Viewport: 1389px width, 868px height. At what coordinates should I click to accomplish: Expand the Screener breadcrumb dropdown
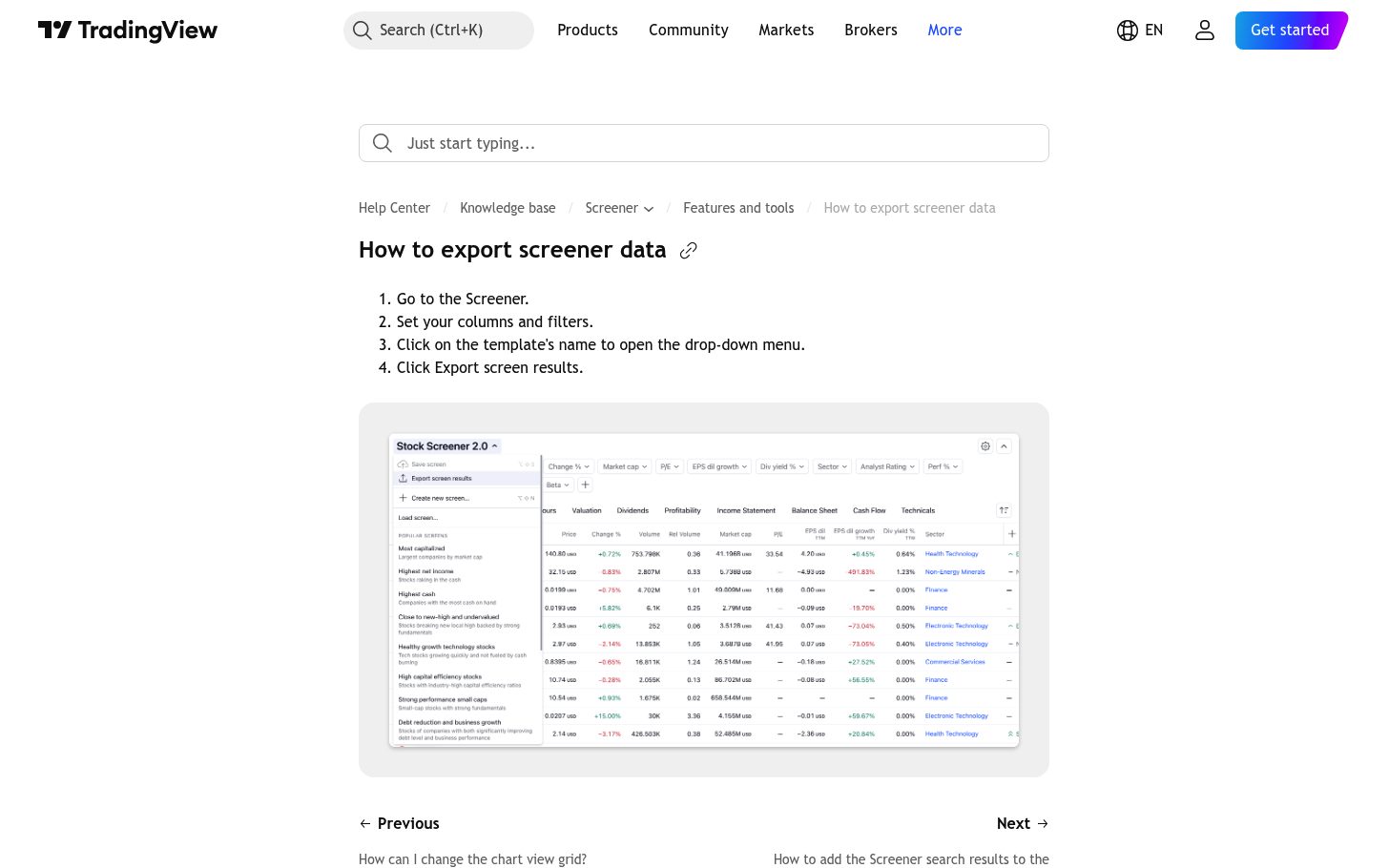619,208
